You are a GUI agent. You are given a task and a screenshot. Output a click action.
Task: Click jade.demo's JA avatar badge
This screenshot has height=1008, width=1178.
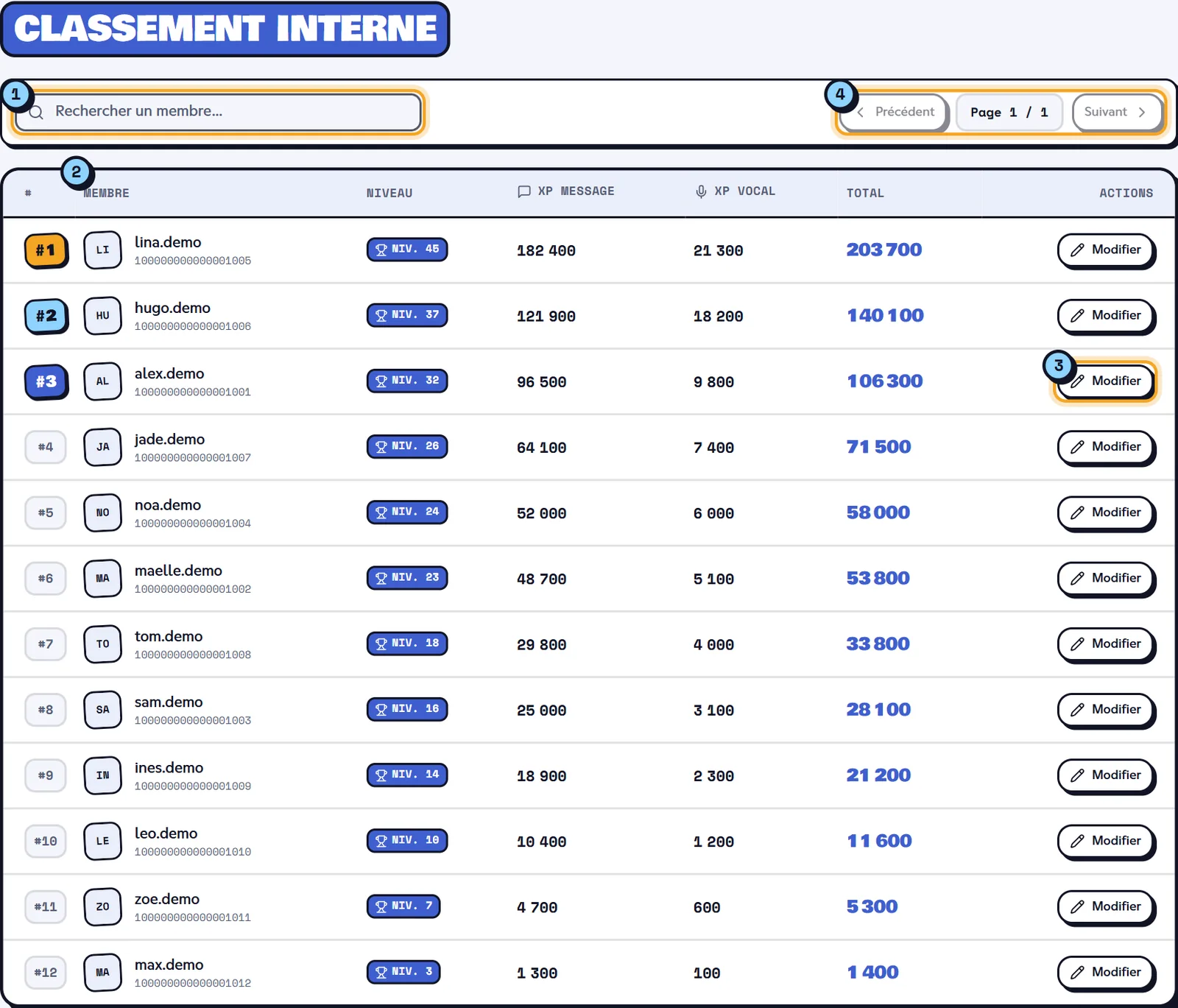(102, 446)
